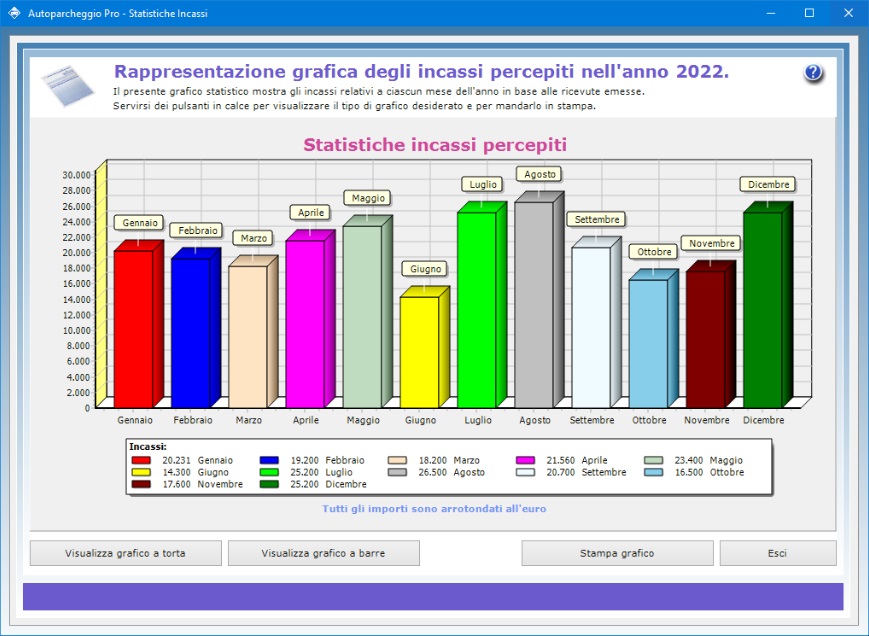Click the Settembre x-axis label
Viewport: 869px width, 636px height.
click(x=592, y=420)
